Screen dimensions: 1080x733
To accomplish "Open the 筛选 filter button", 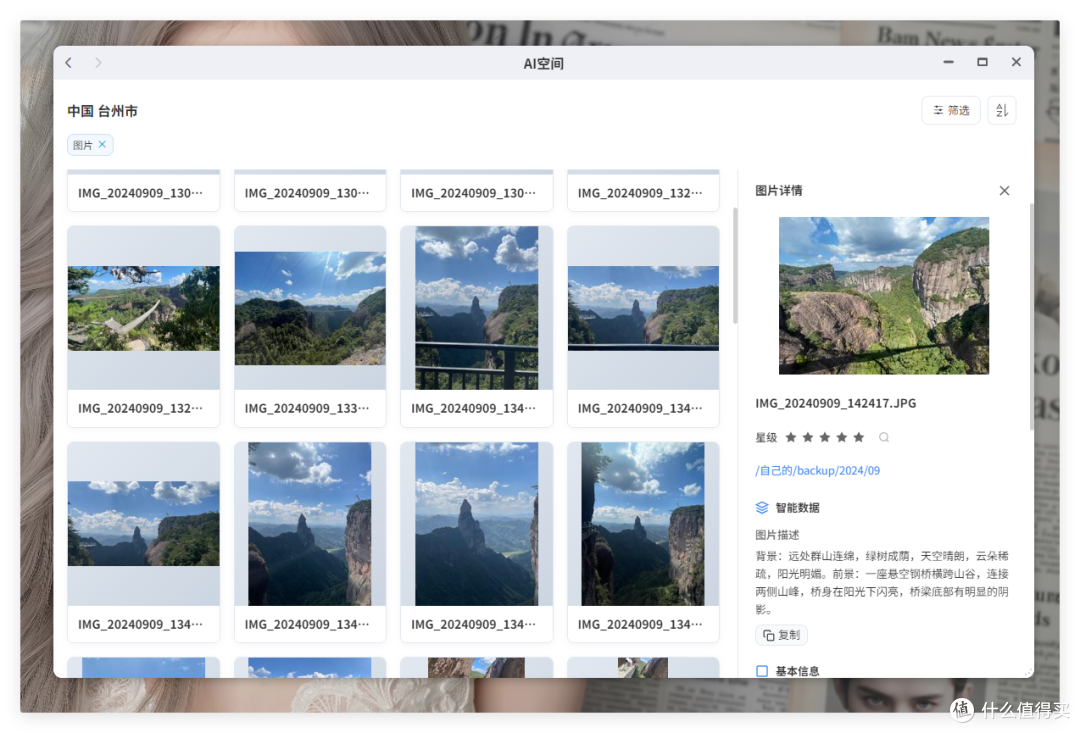I will click(x=951, y=110).
